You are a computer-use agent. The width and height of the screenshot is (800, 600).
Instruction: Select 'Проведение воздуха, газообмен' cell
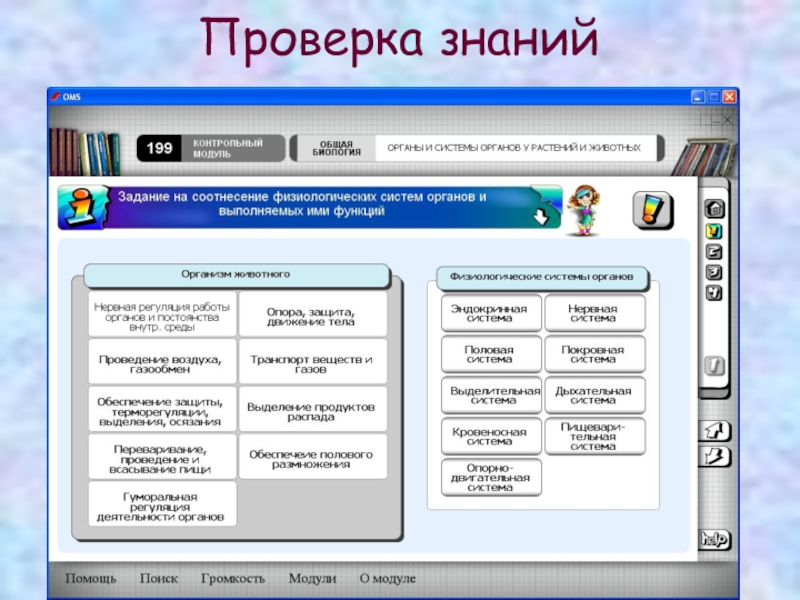pyautogui.click(x=162, y=361)
